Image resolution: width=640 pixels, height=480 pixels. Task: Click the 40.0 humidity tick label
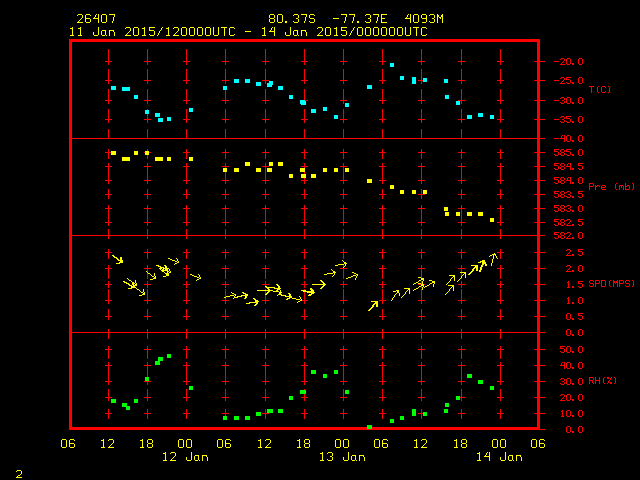[x=571, y=366]
